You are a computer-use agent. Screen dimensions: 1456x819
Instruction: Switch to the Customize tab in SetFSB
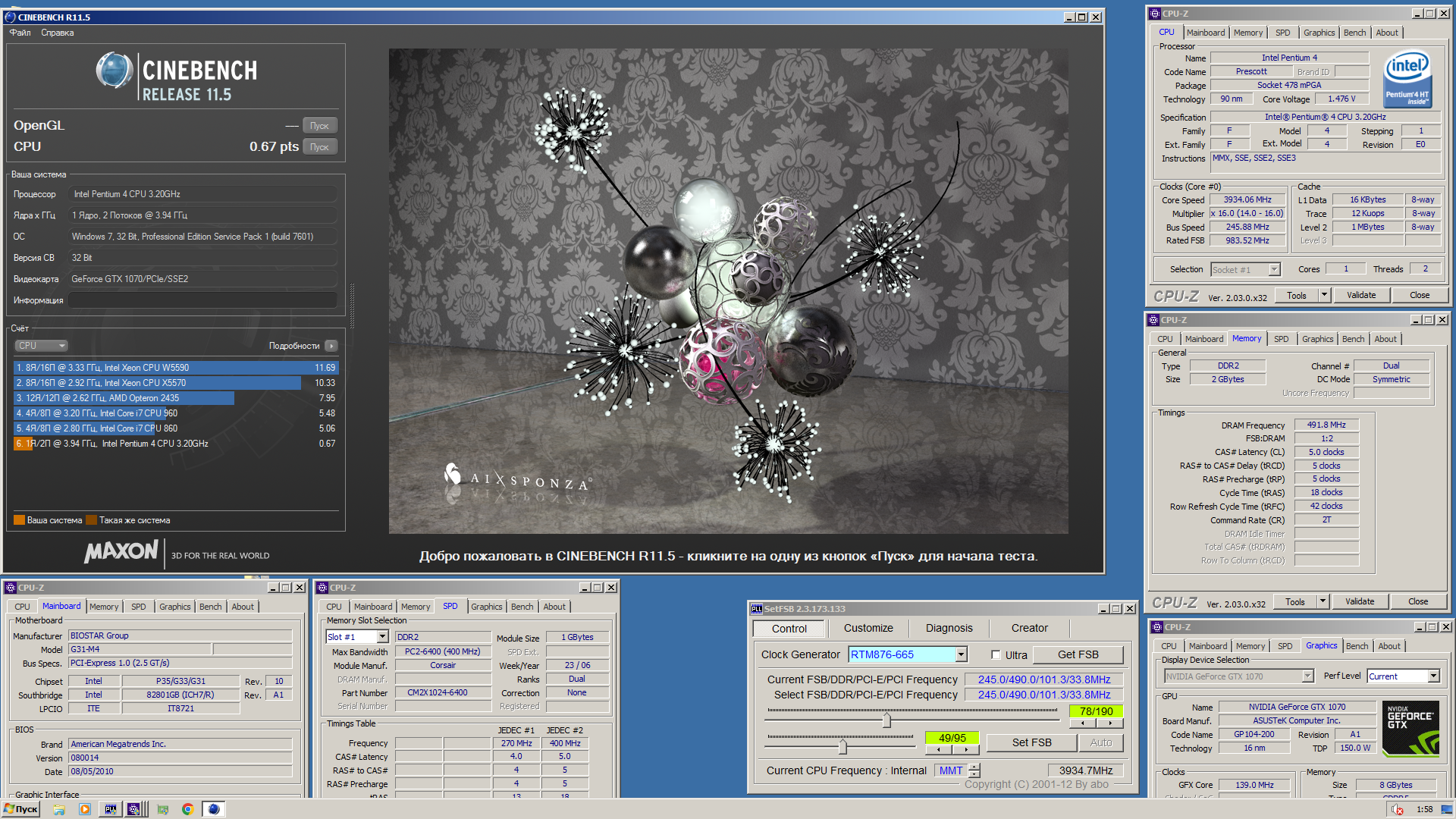tap(868, 628)
